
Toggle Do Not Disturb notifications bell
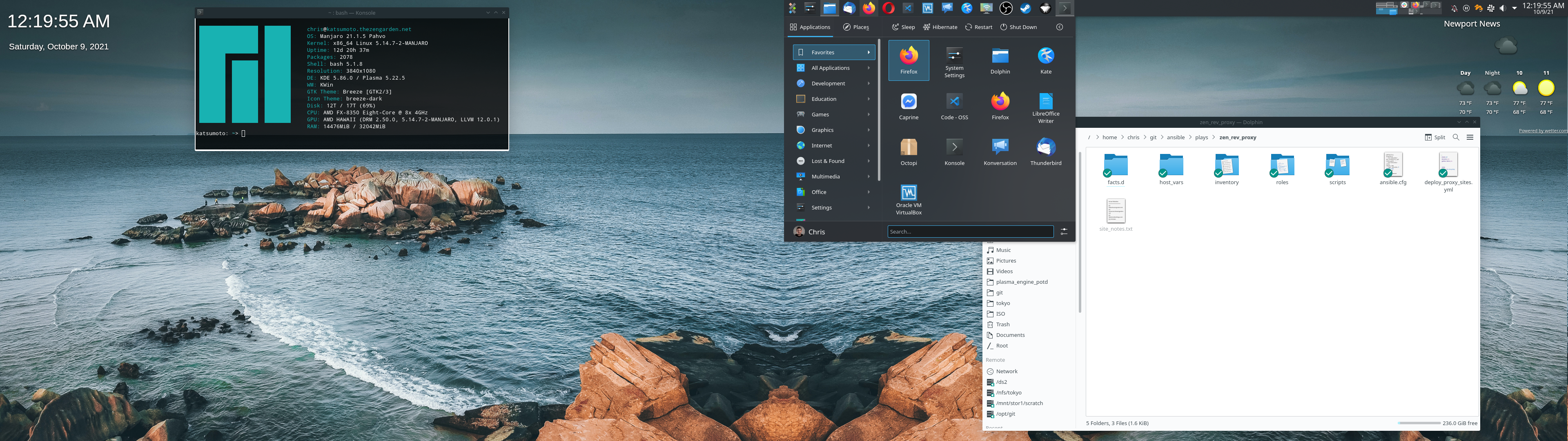[x=1454, y=8]
